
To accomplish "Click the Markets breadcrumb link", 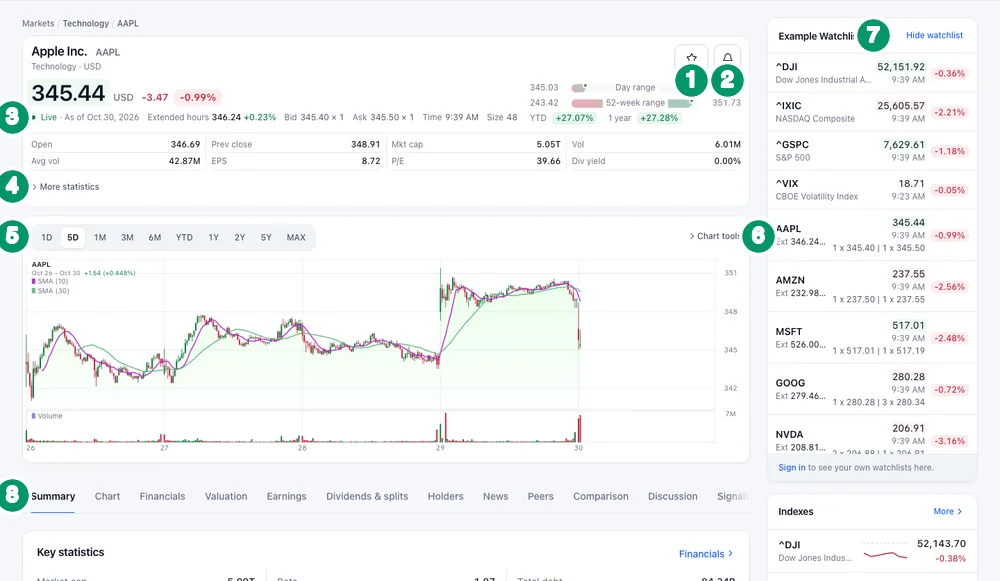I will click(38, 23).
